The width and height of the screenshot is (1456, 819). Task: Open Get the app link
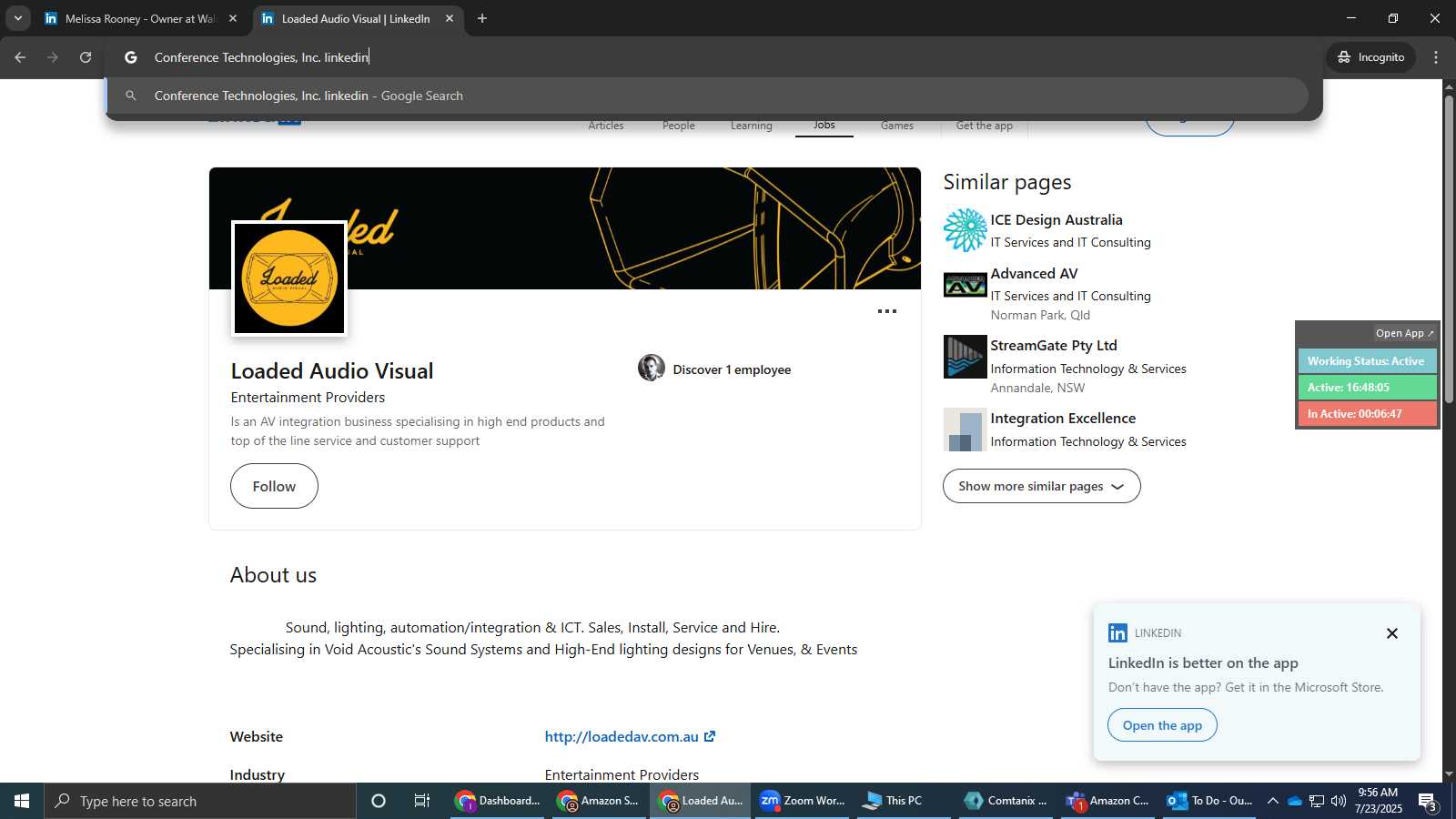tap(985, 126)
